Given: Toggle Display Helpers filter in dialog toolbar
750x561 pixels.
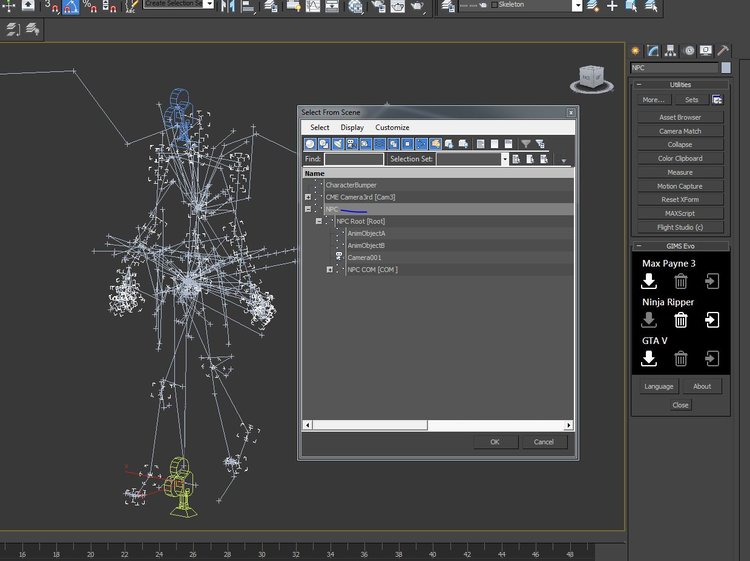Looking at the screenshot, I should click(x=365, y=144).
